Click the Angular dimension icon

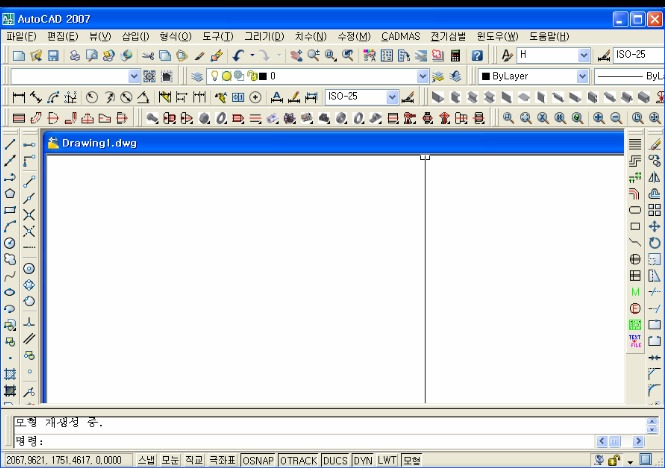(x=143, y=97)
